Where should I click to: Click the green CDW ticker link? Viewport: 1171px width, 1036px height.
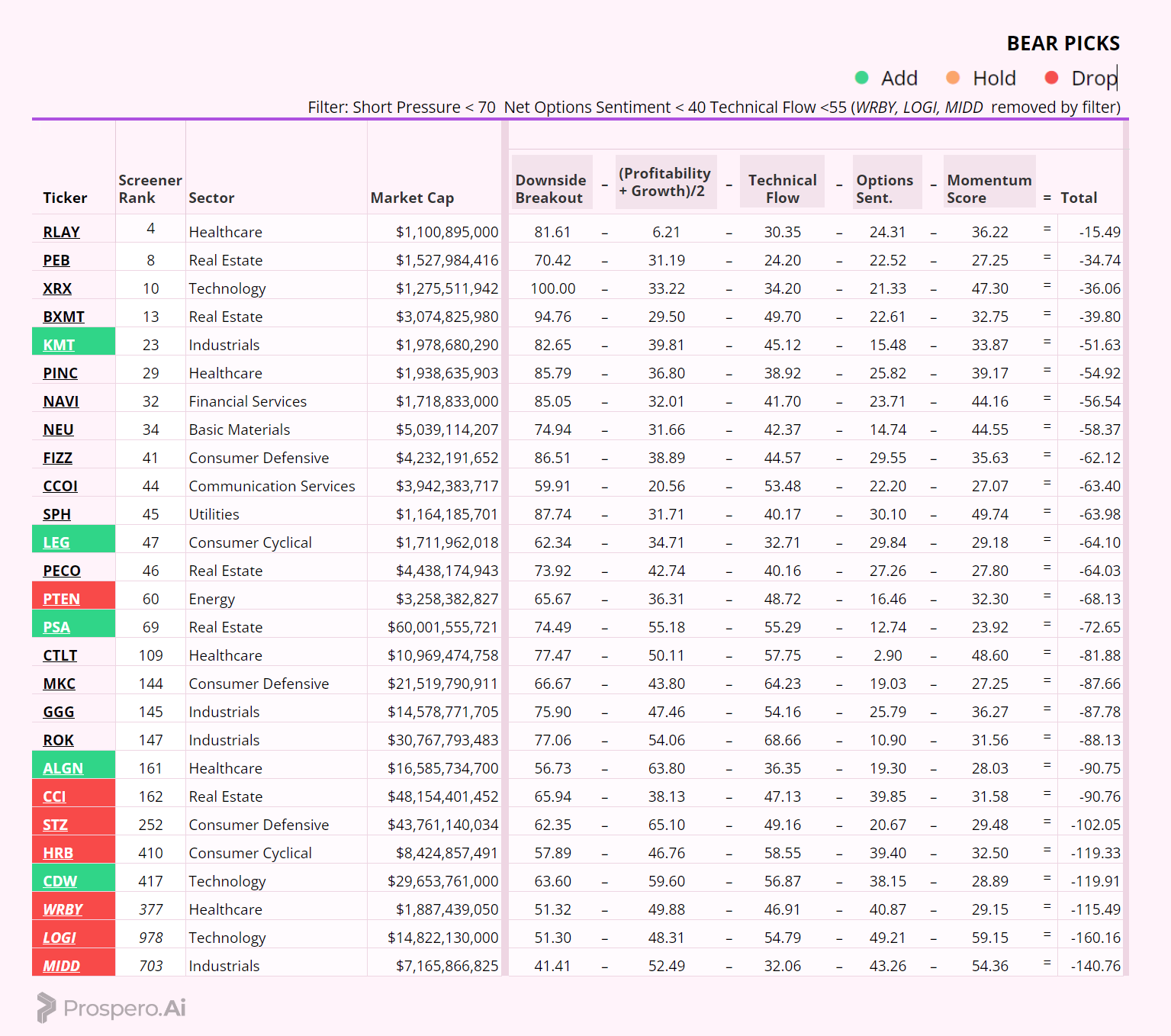pos(60,881)
